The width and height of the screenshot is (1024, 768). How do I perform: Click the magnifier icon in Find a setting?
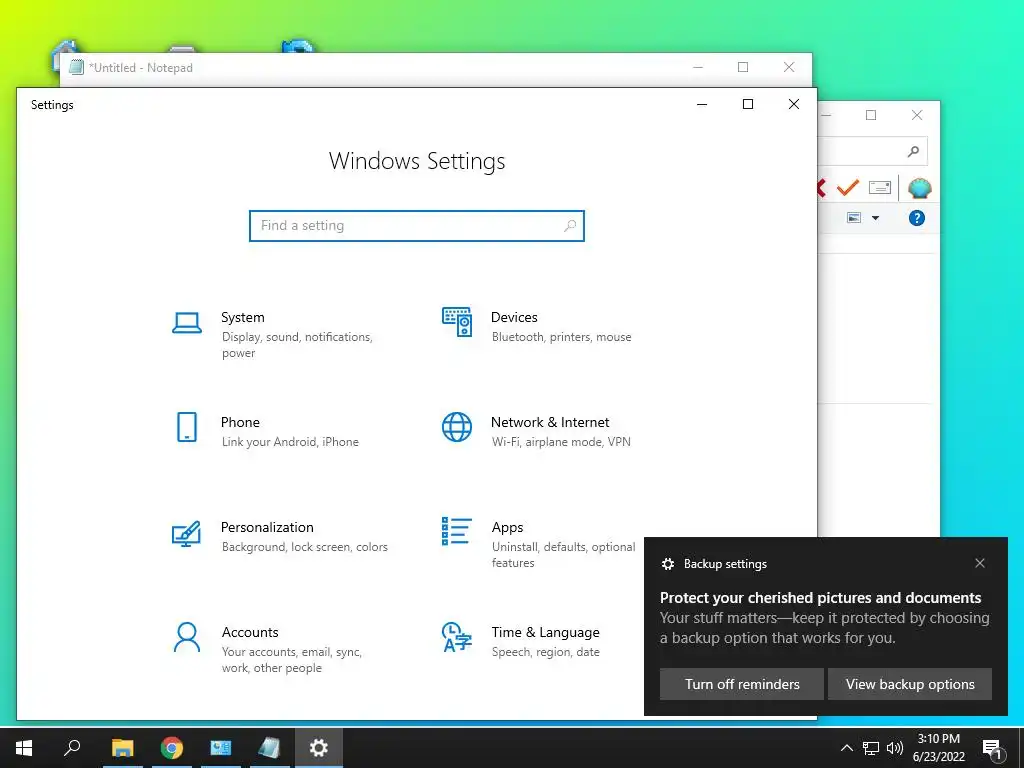point(569,225)
